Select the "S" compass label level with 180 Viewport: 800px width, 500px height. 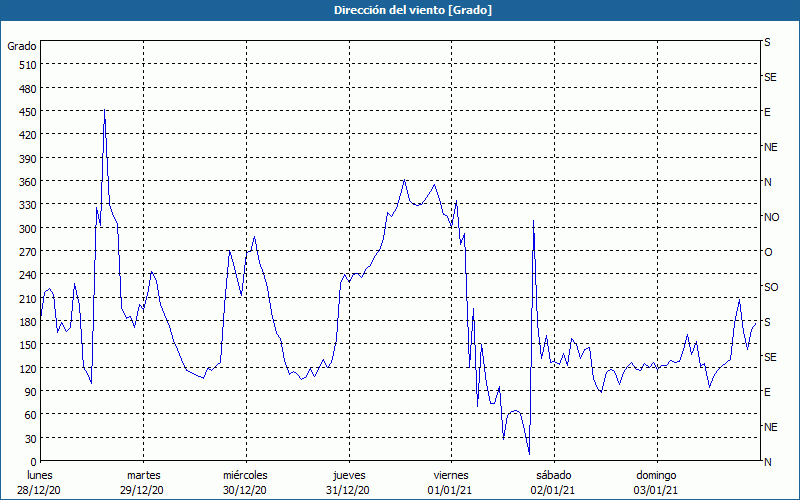[x=767, y=322]
